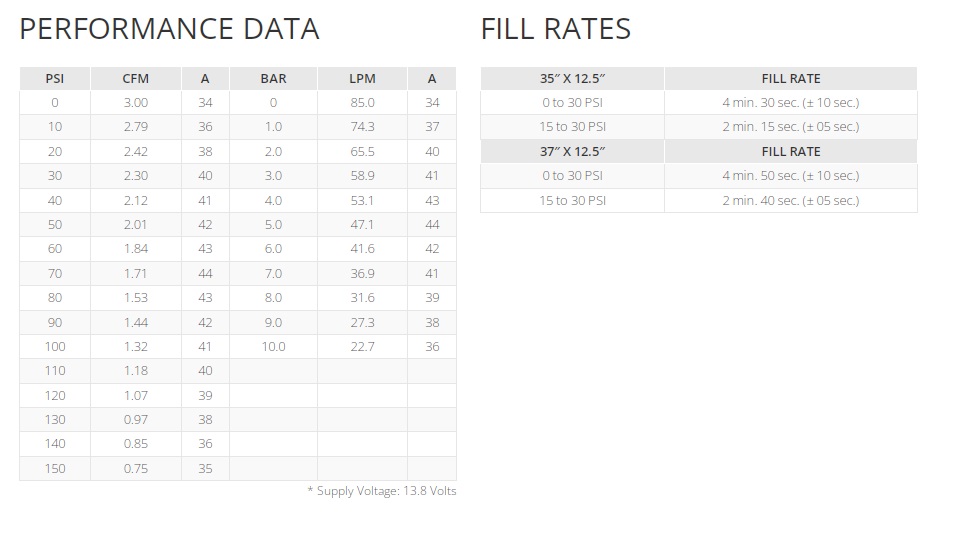Select the LPM column header

click(x=362, y=78)
